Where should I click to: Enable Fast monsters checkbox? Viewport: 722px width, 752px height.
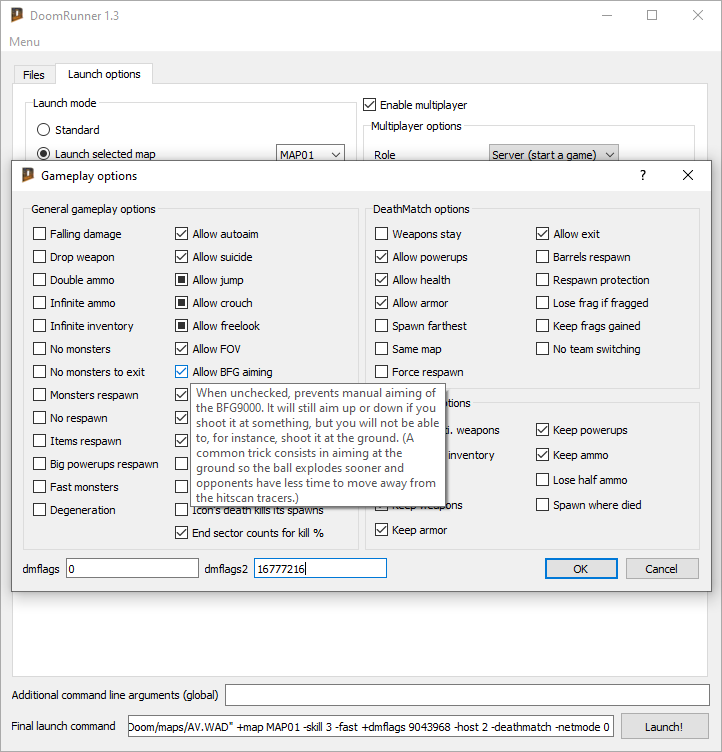39,487
